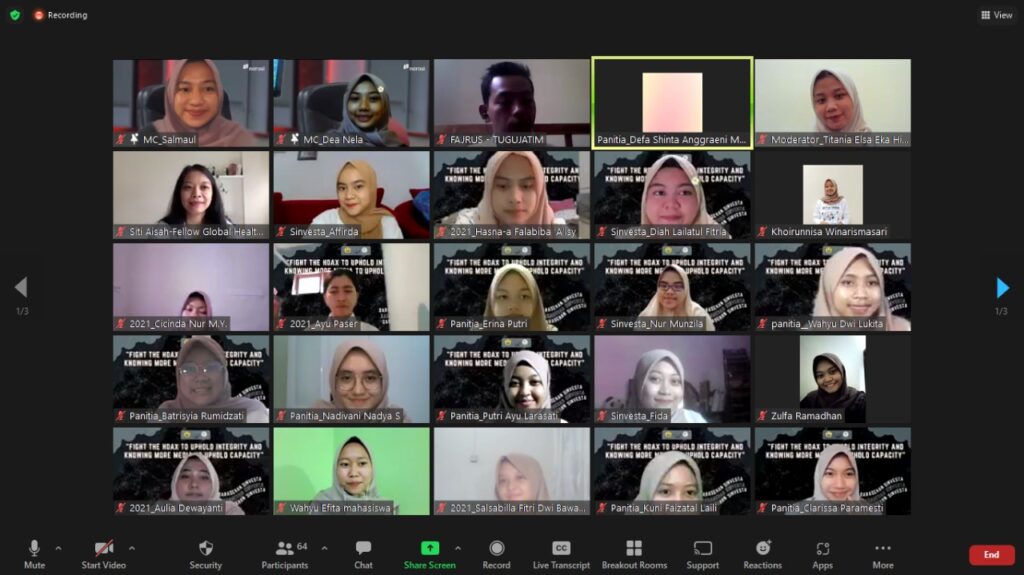Open the Chat panel
1024x575 pixels.
click(x=363, y=552)
